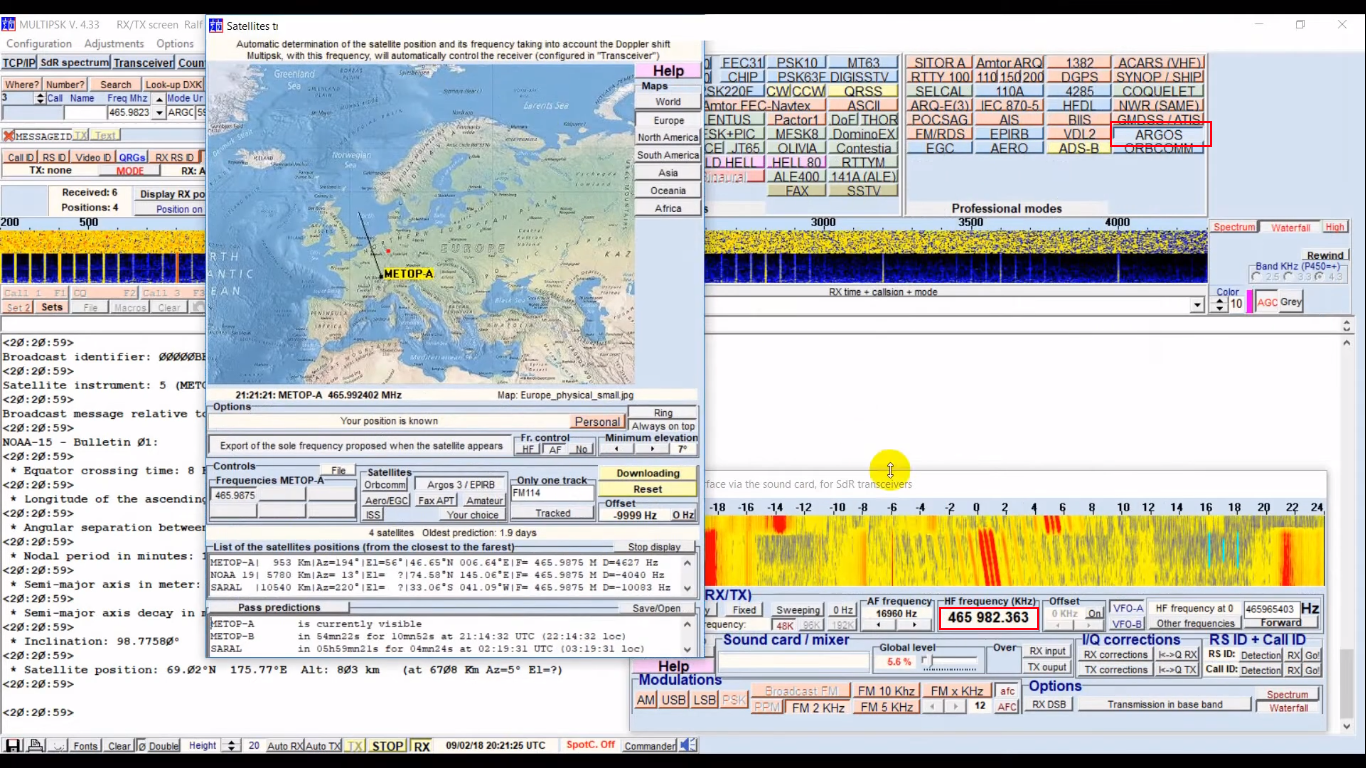Click the Reset button in Satellites window
1366x768 pixels.
(x=647, y=489)
